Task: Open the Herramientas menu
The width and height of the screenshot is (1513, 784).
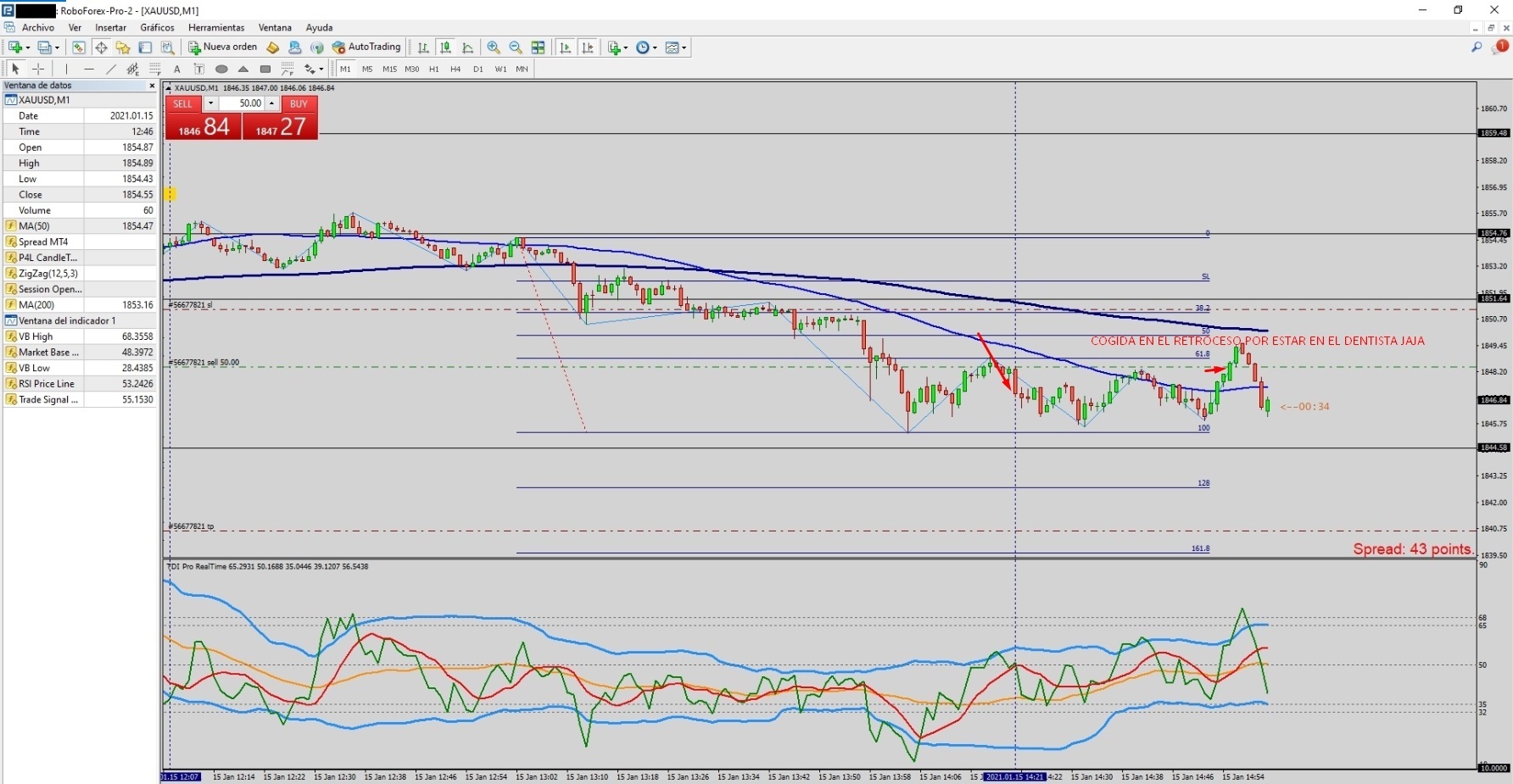Action: pos(216,28)
